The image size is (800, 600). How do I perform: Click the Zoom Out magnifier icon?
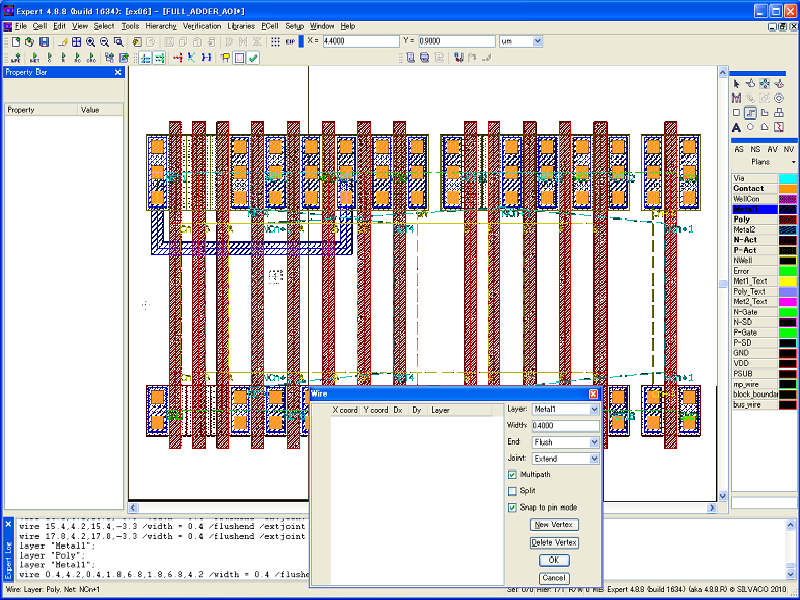[104, 42]
